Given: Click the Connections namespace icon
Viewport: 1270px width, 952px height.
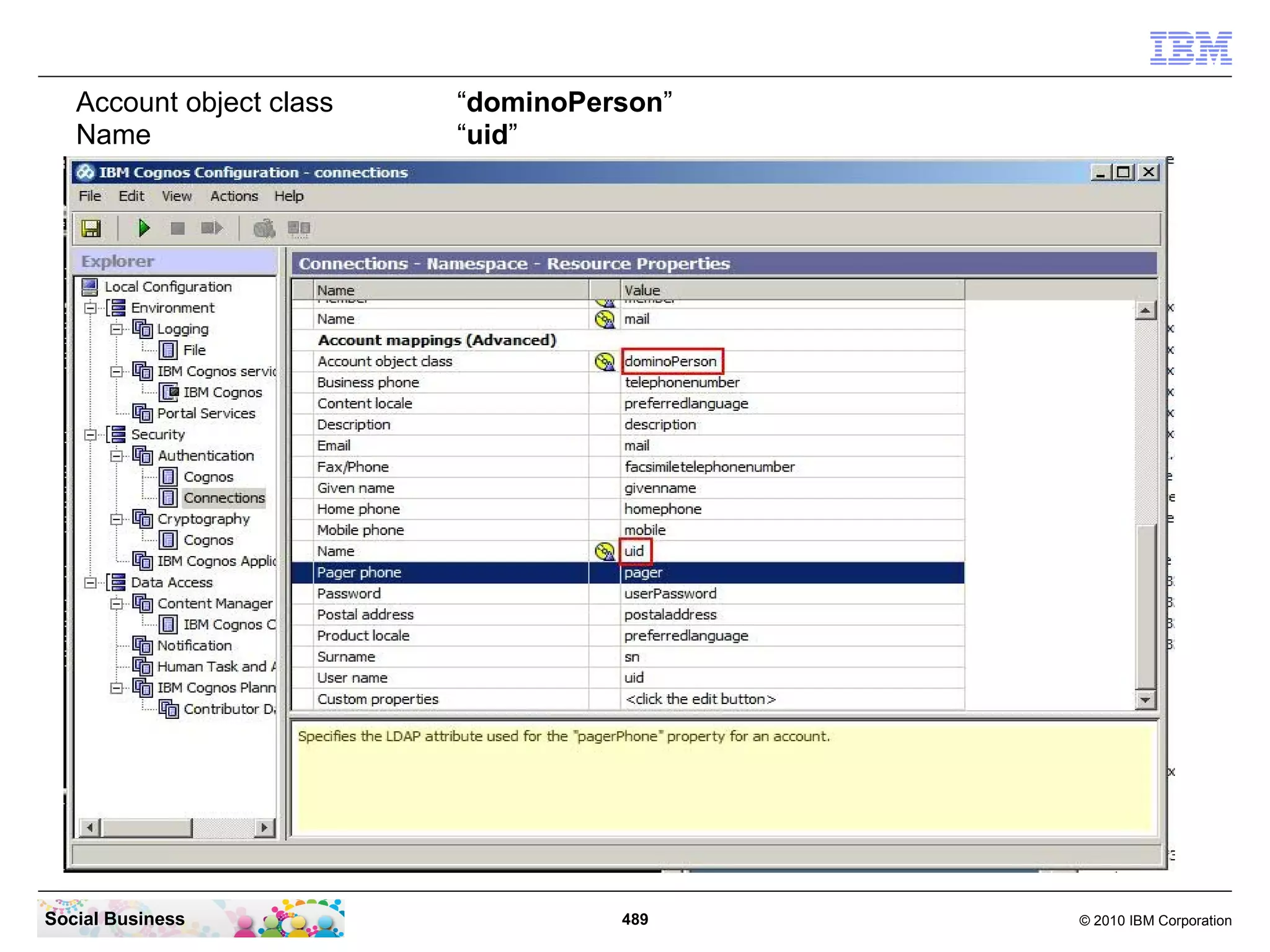Looking at the screenshot, I should point(168,498).
